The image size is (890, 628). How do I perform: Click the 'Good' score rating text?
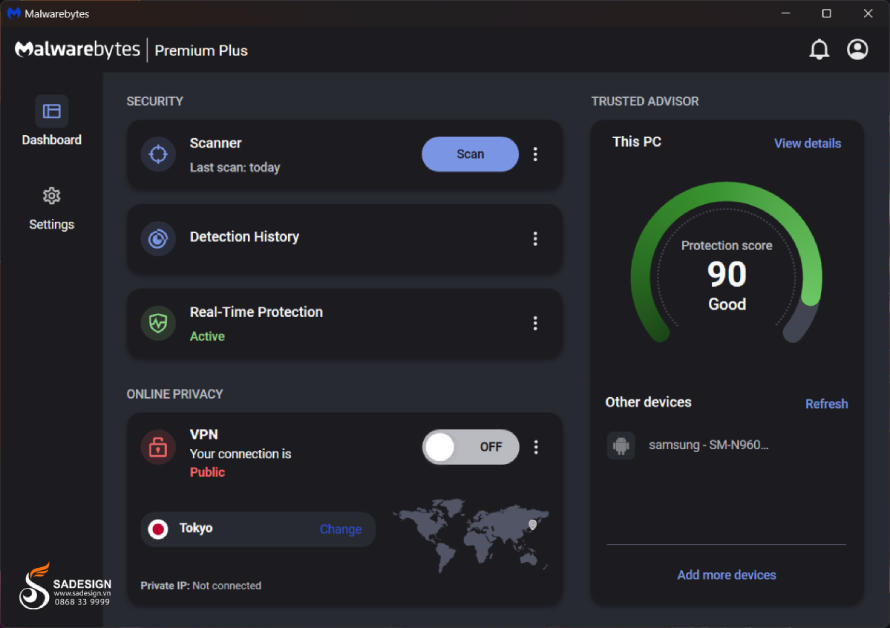727,304
